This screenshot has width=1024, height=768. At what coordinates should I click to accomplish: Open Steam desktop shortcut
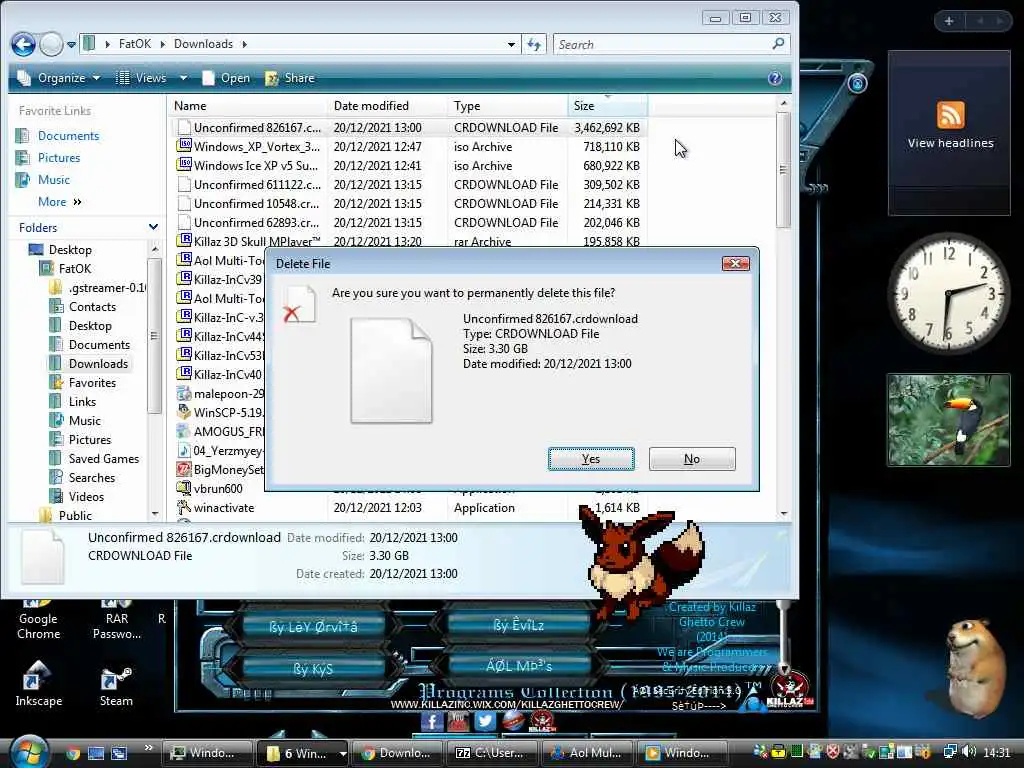[116, 684]
